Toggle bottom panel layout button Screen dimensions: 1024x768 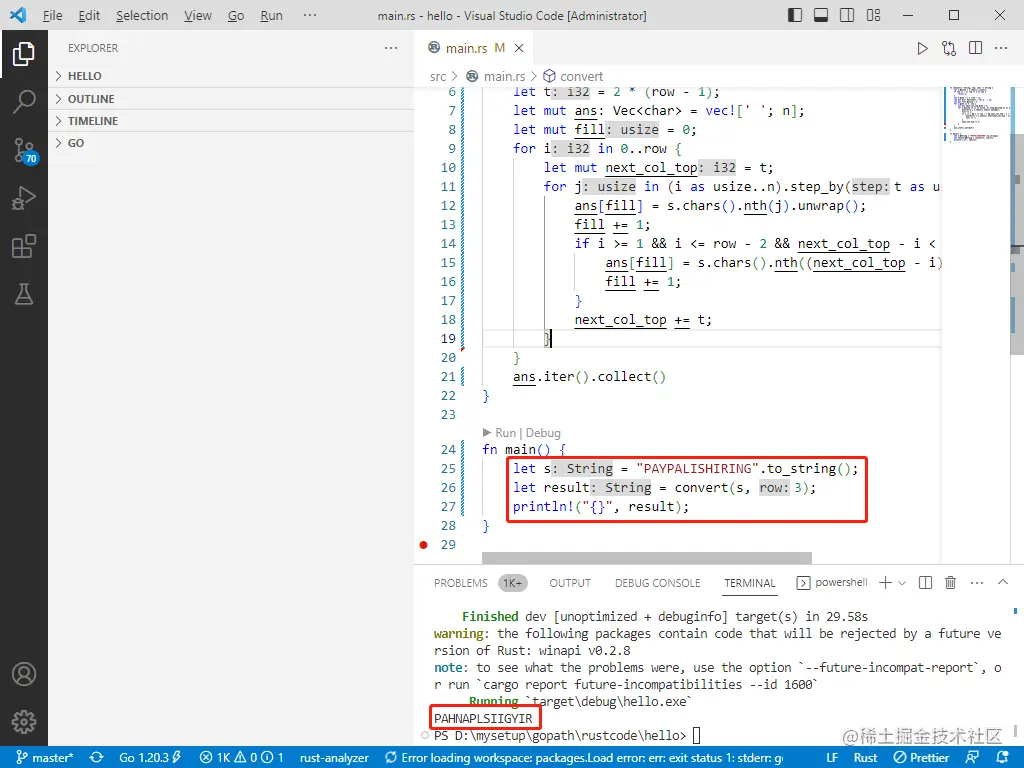pyautogui.click(x=821, y=15)
